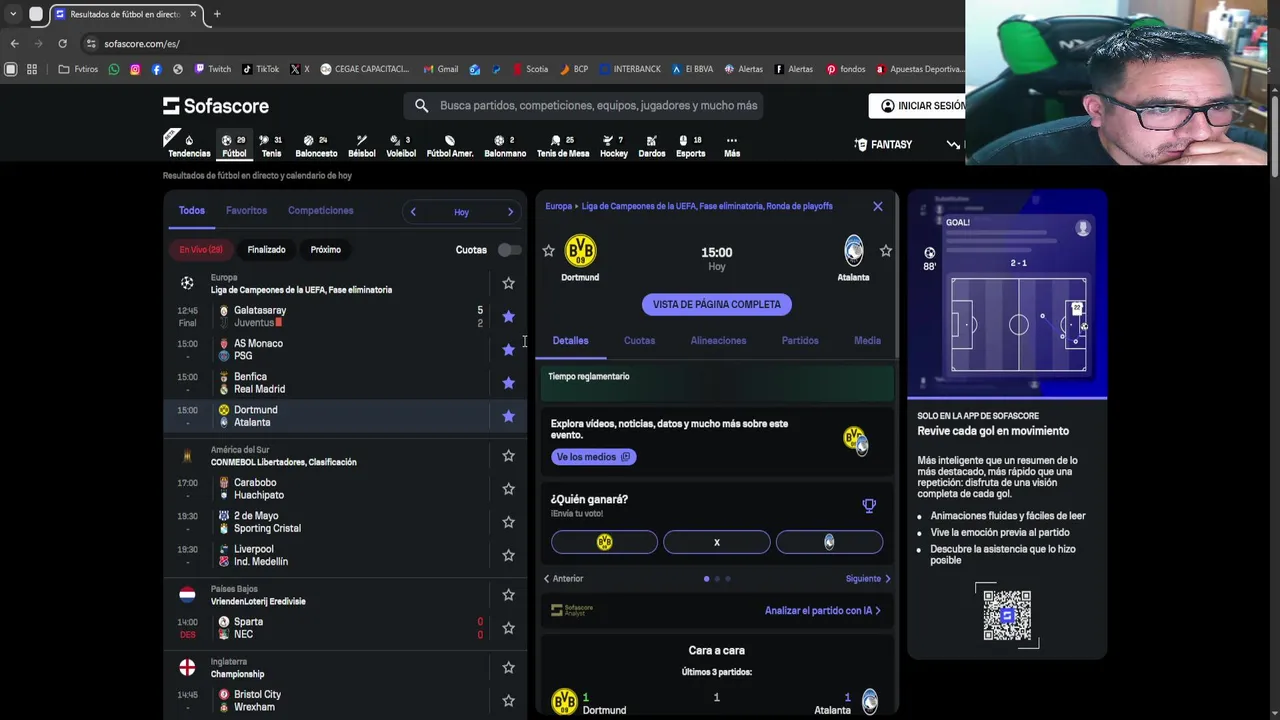Image resolution: width=1280 pixels, height=720 pixels.
Task: Switch to the Competiciones tab
Action: click(x=320, y=211)
